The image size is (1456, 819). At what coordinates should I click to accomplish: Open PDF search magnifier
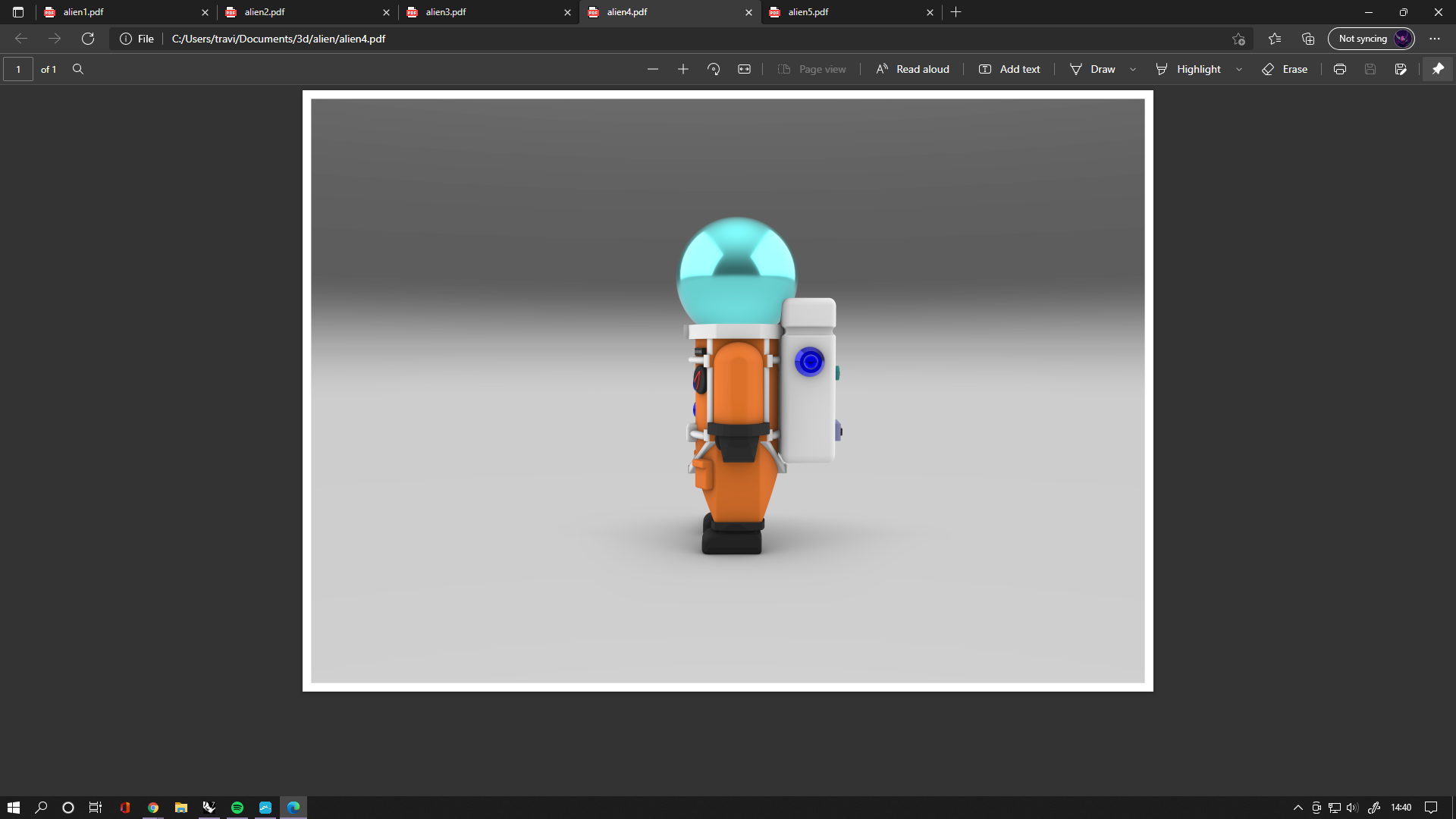coord(78,69)
